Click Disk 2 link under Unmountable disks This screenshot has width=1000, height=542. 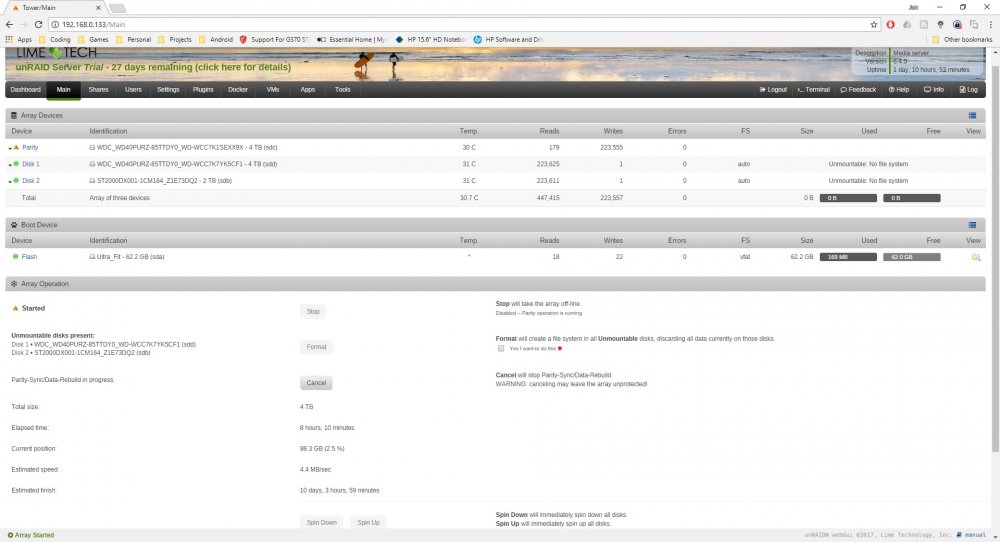pos(20,353)
